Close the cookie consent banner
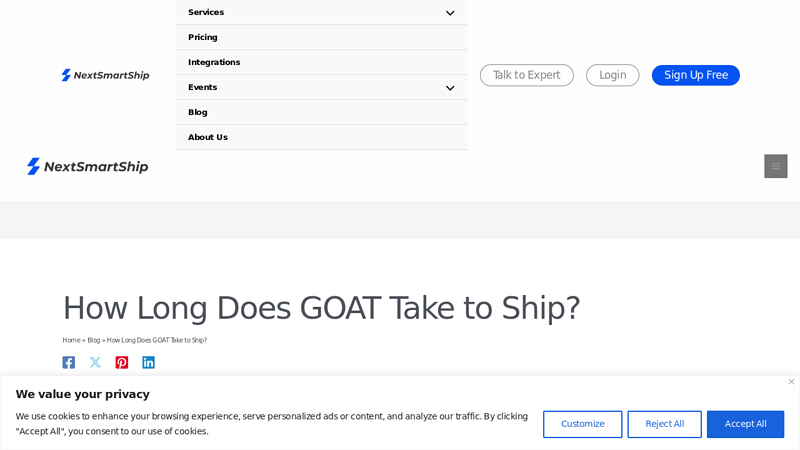The width and height of the screenshot is (800, 450). [791, 381]
